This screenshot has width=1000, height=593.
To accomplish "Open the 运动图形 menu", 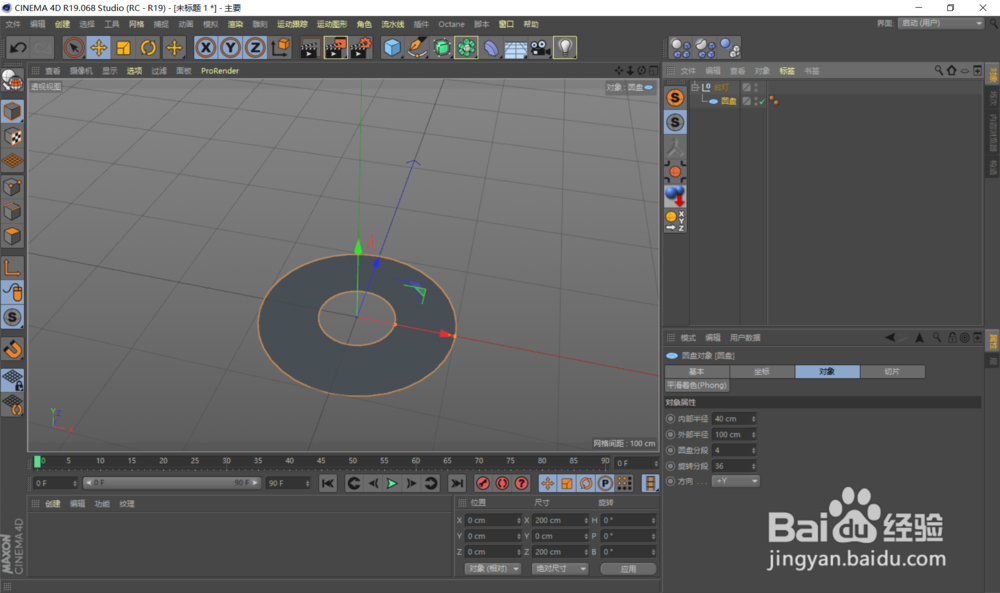I will [332, 24].
